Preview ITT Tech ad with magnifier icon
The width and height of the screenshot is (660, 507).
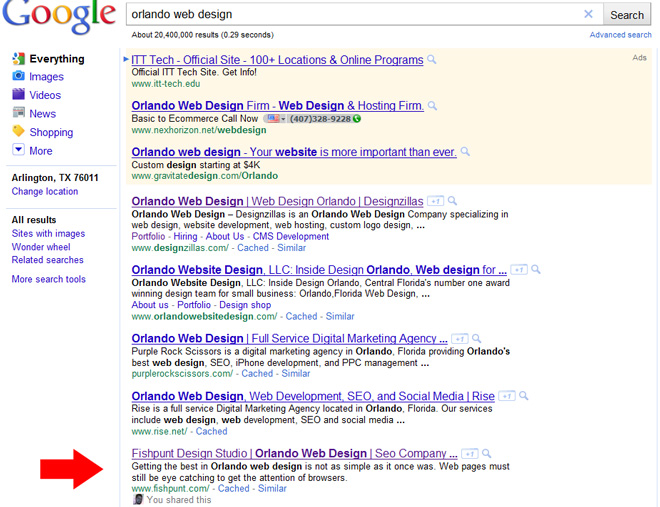pyautogui.click(x=432, y=59)
